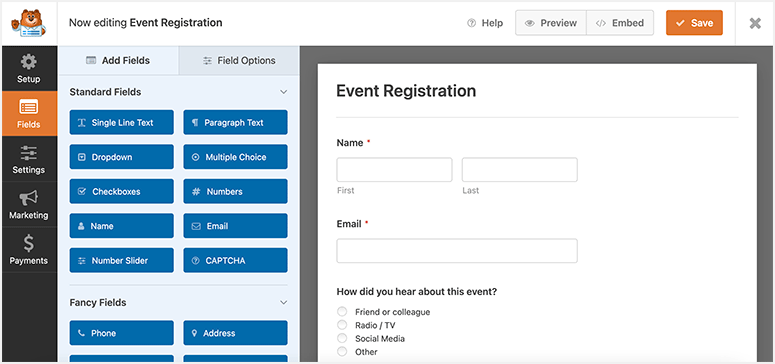
Task: Click the Email input box
Action: (457, 251)
